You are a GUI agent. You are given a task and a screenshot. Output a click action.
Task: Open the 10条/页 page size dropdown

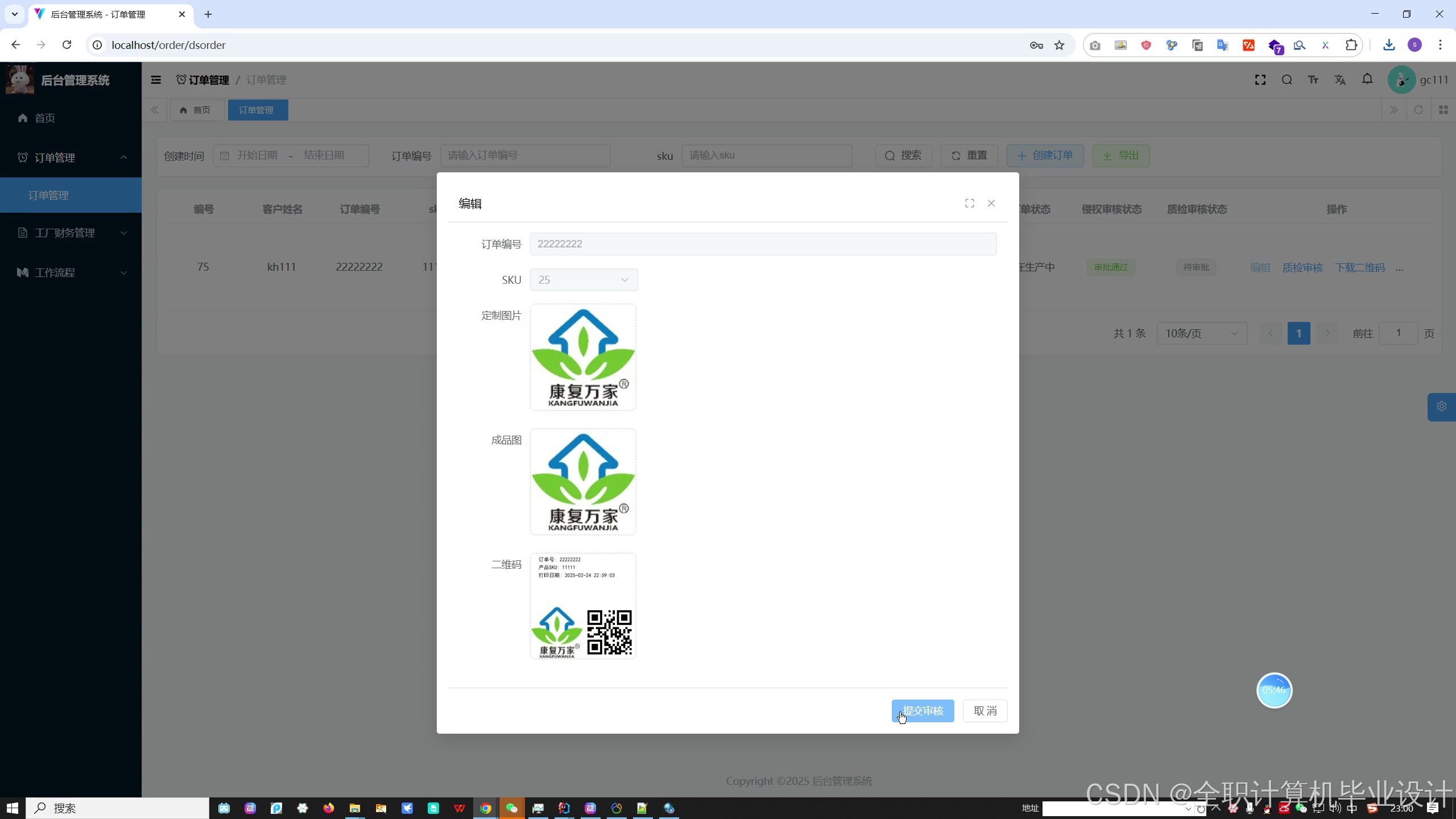point(1201,333)
